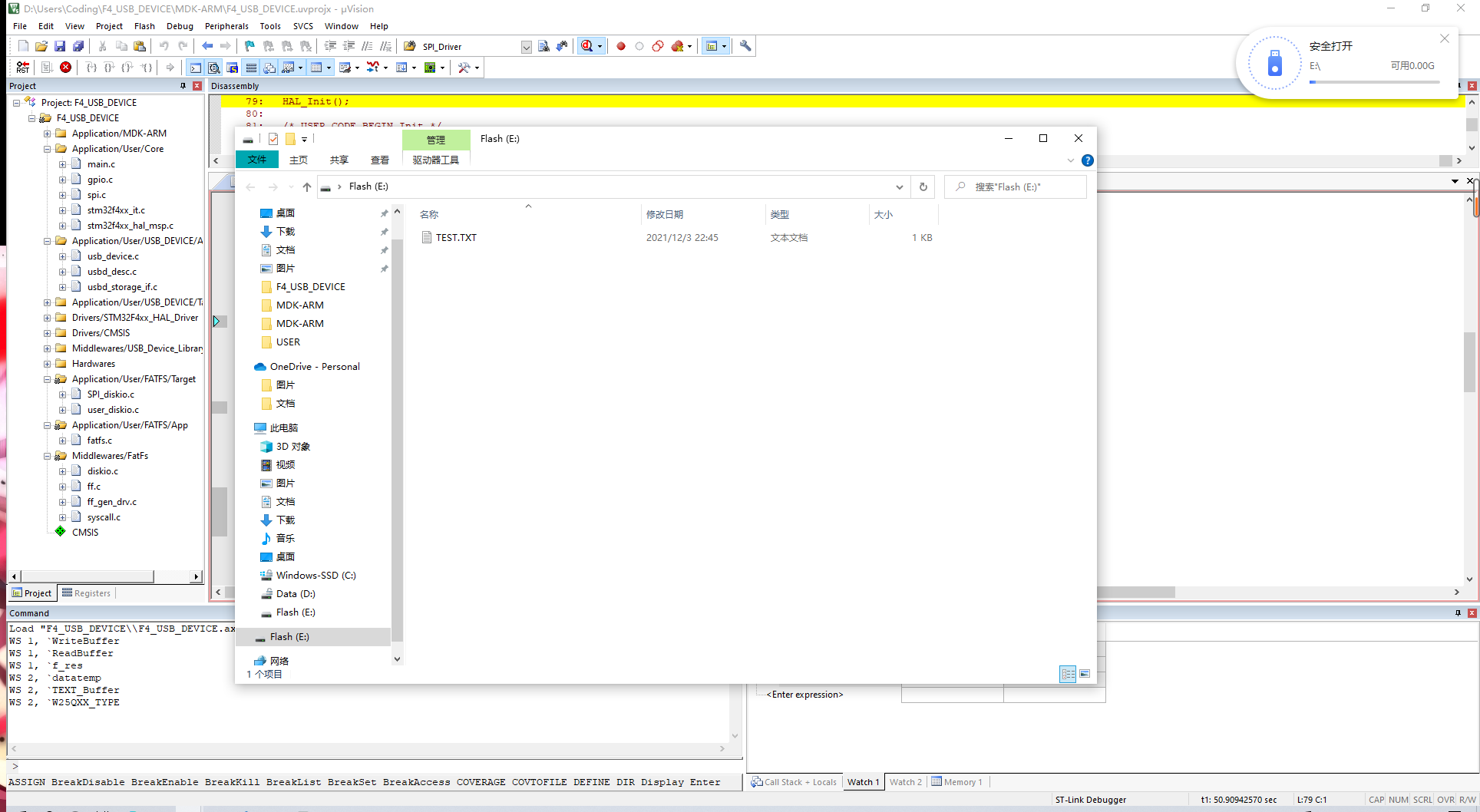Step into one line of code

coord(91,68)
